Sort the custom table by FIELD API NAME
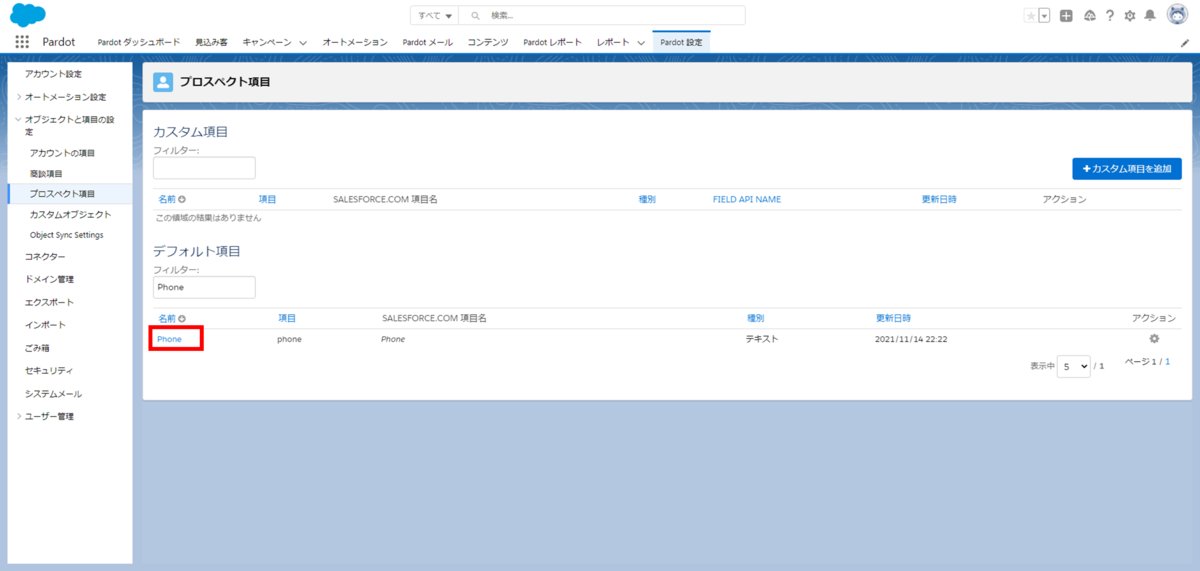This screenshot has height=571, width=1200. tap(746, 199)
